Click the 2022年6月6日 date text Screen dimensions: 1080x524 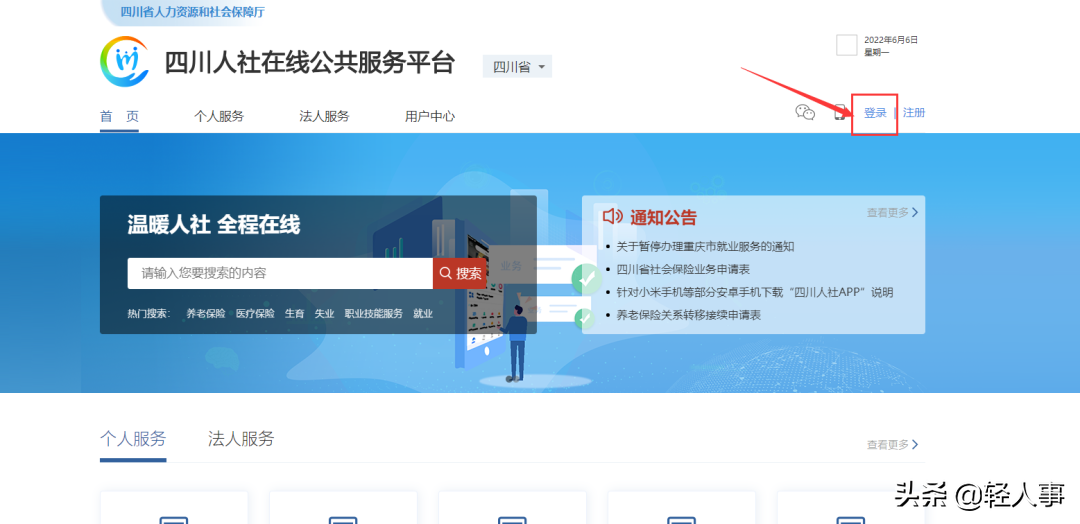pos(891,40)
